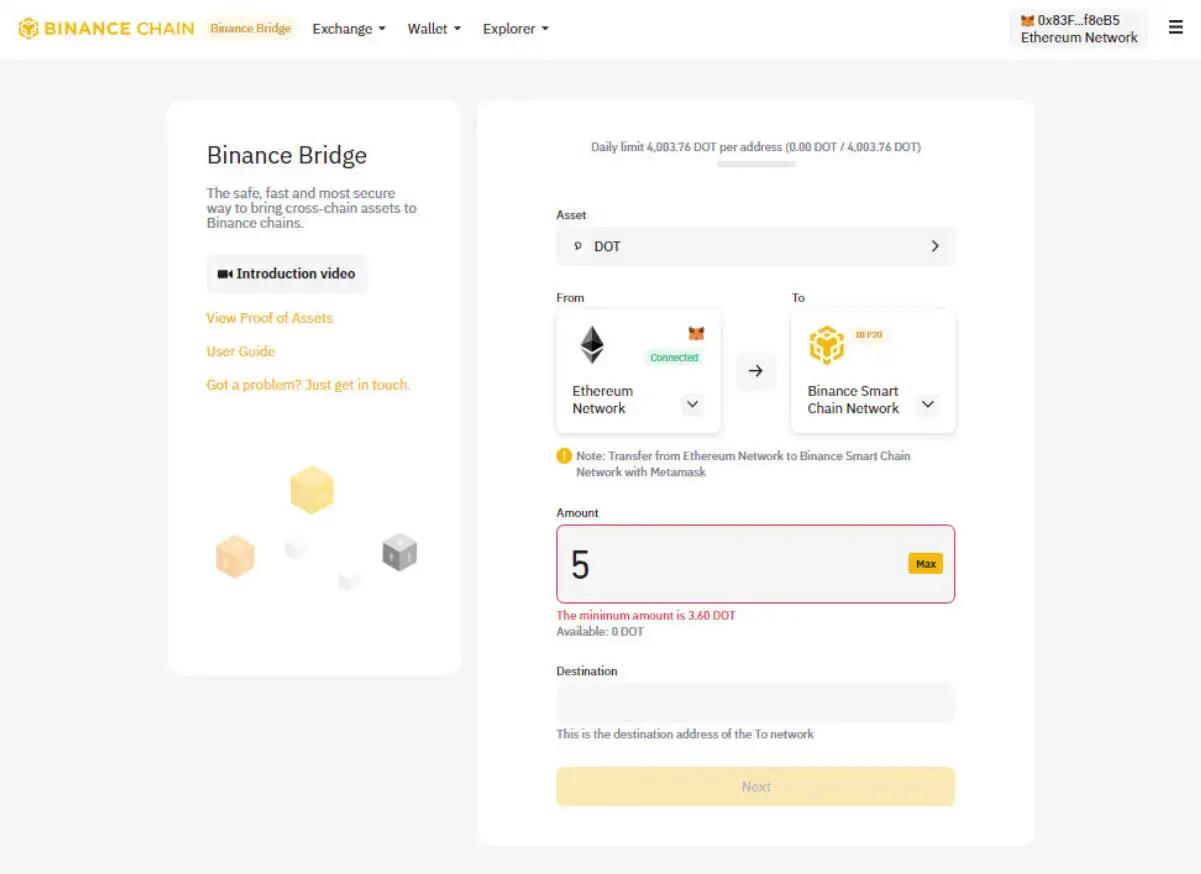Image resolution: width=1201 pixels, height=874 pixels.
Task: Click the Max amount button
Action: (x=926, y=564)
